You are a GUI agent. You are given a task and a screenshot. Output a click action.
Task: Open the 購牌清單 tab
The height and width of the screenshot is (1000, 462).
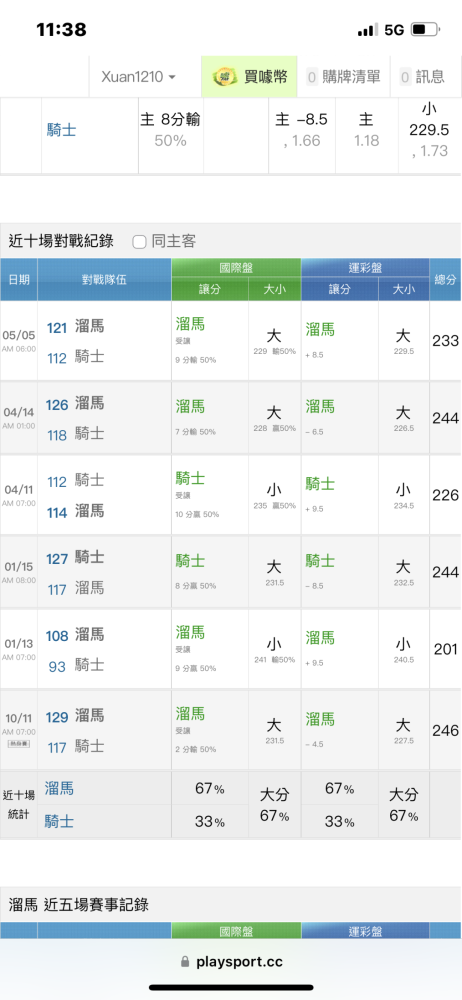point(345,77)
